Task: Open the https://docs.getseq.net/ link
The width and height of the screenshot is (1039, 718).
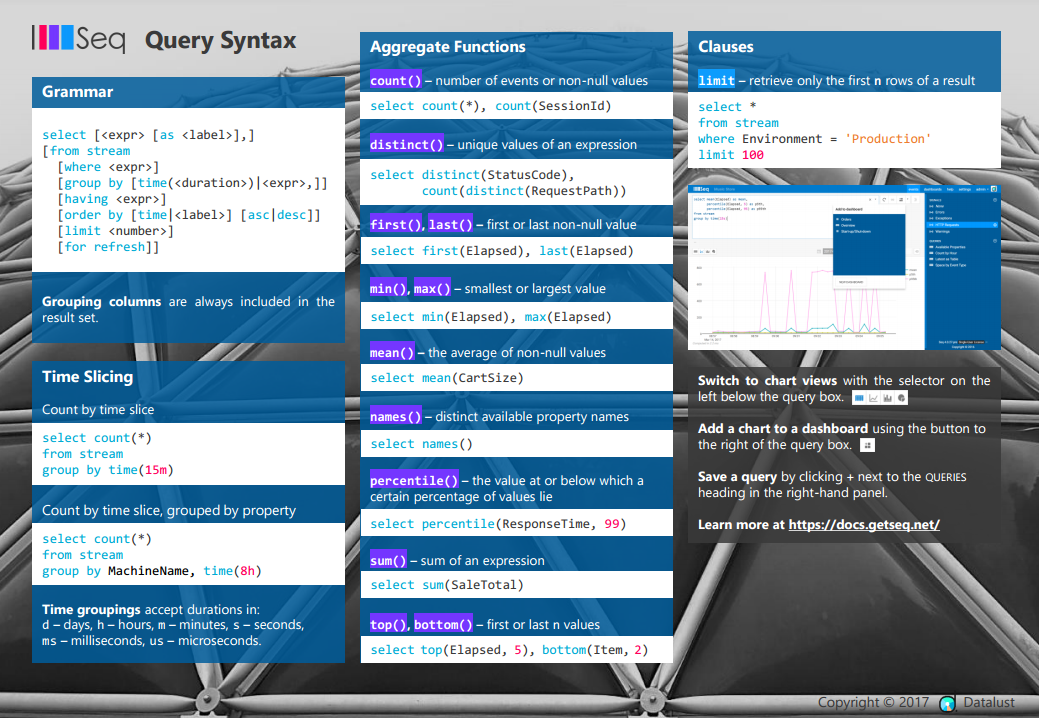Action: 864,525
